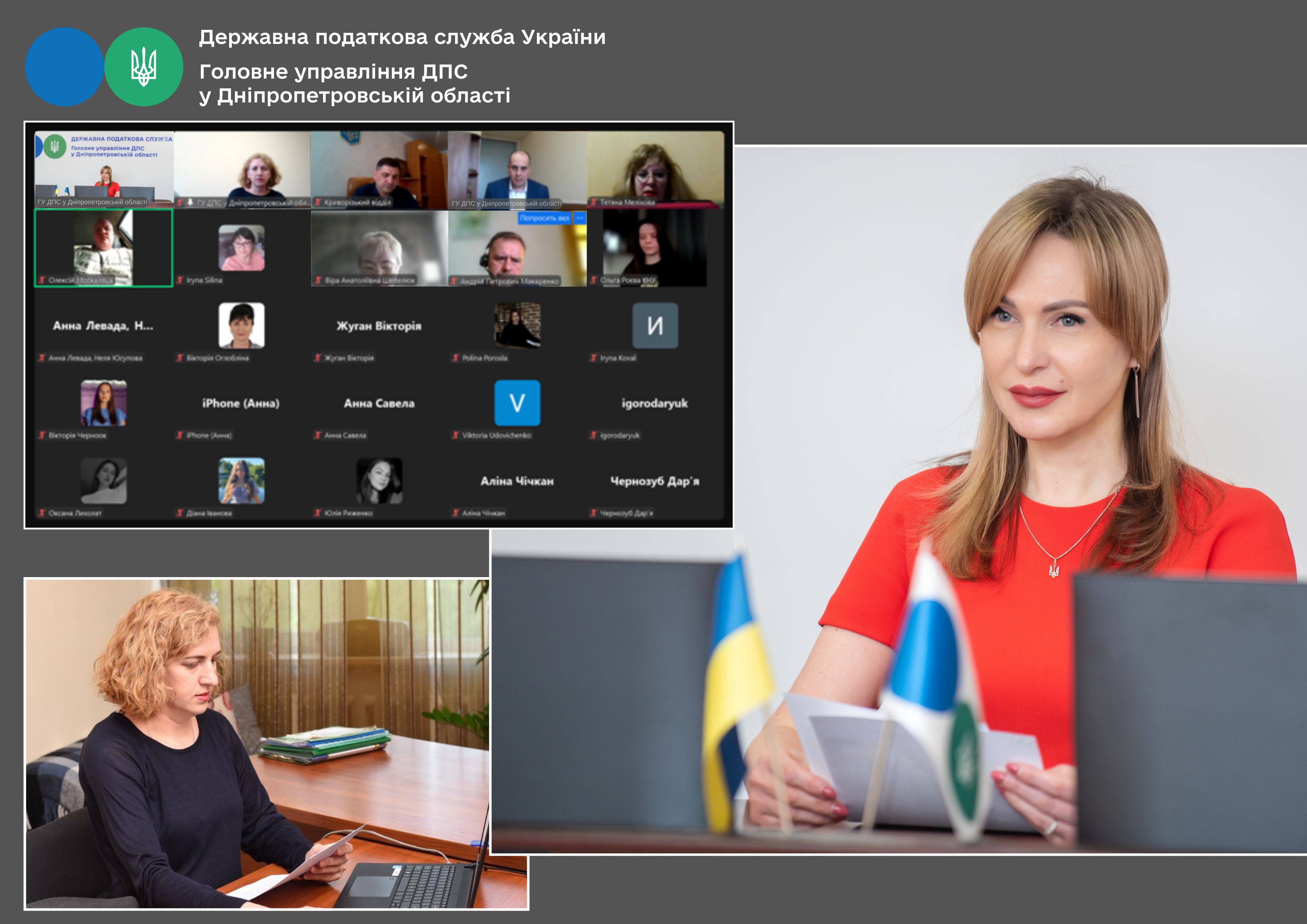1307x924 pixels.
Task: Click Оксана Лихолат's black-and-white profile picture
Action: pyautogui.click(x=104, y=481)
